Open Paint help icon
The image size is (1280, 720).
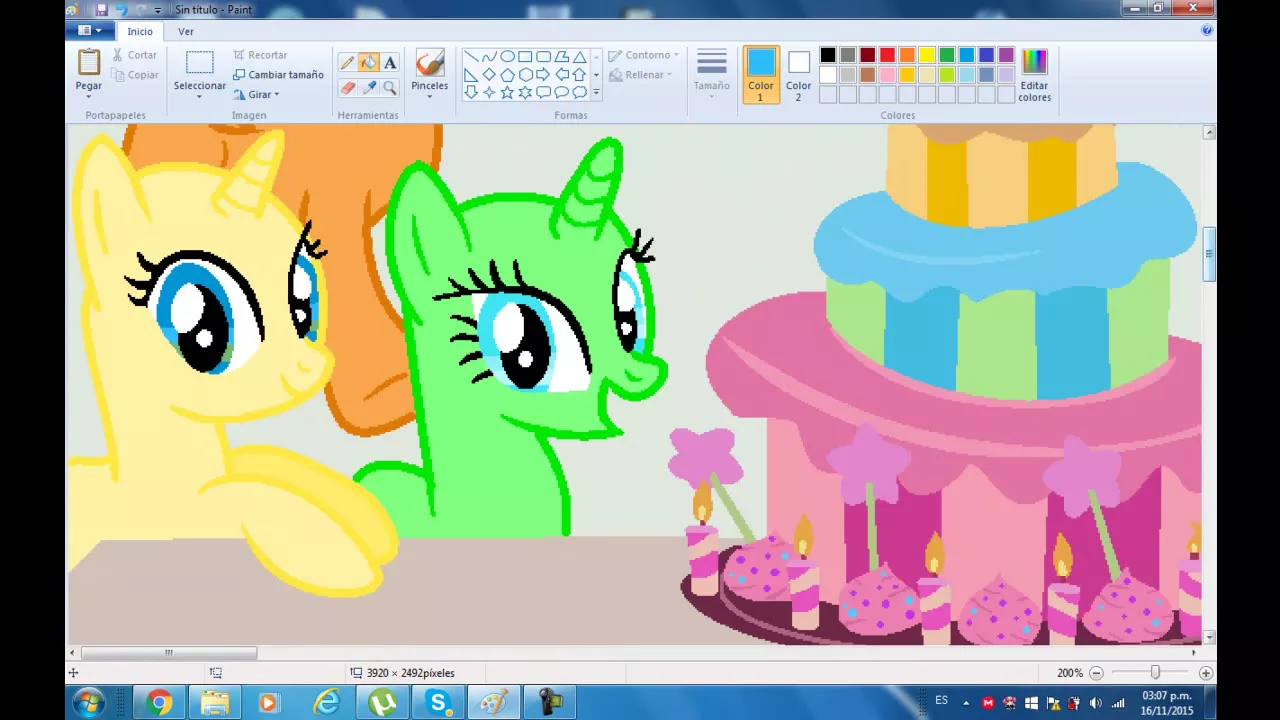tap(1207, 31)
